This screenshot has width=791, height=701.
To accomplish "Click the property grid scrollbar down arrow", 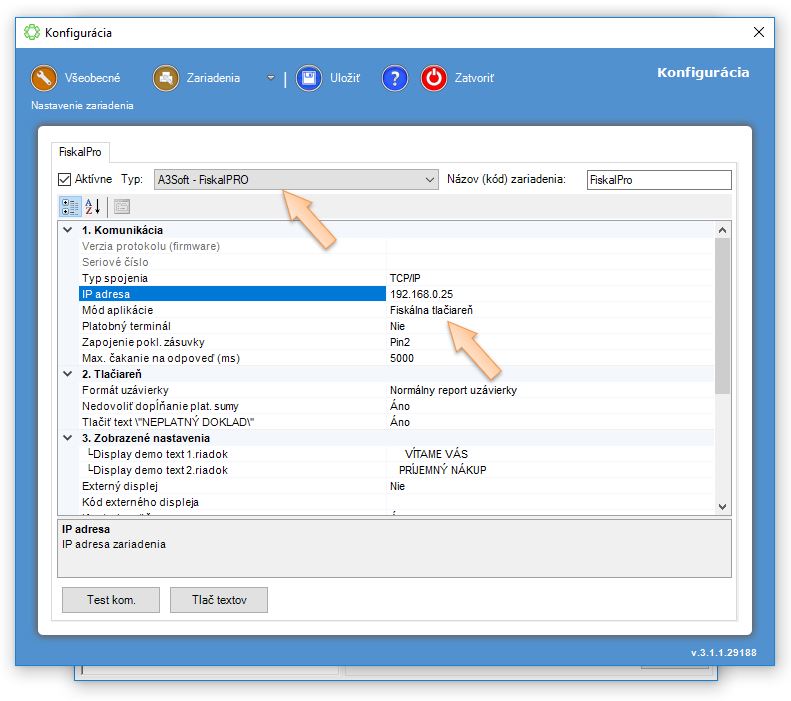I will (724, 507).
